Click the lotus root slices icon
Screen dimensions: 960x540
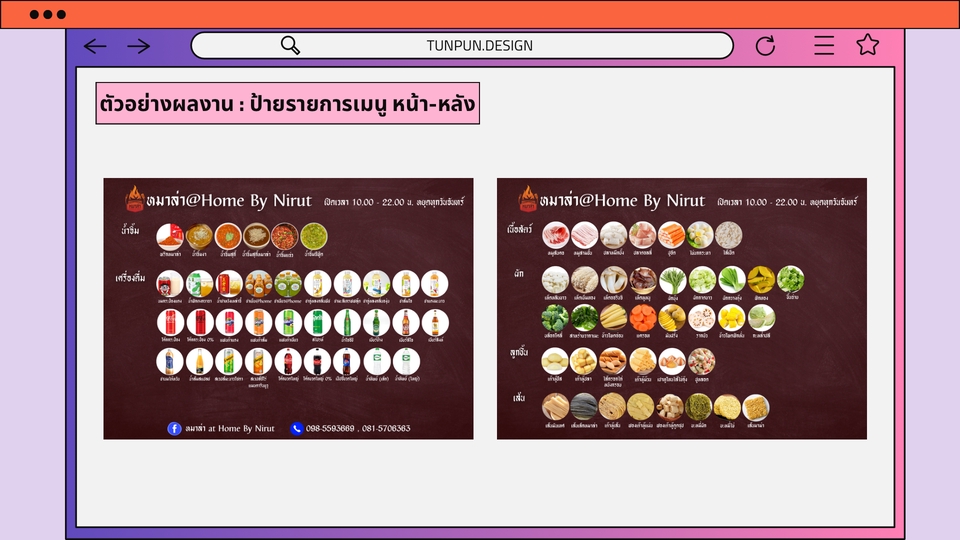click(702, 319)
